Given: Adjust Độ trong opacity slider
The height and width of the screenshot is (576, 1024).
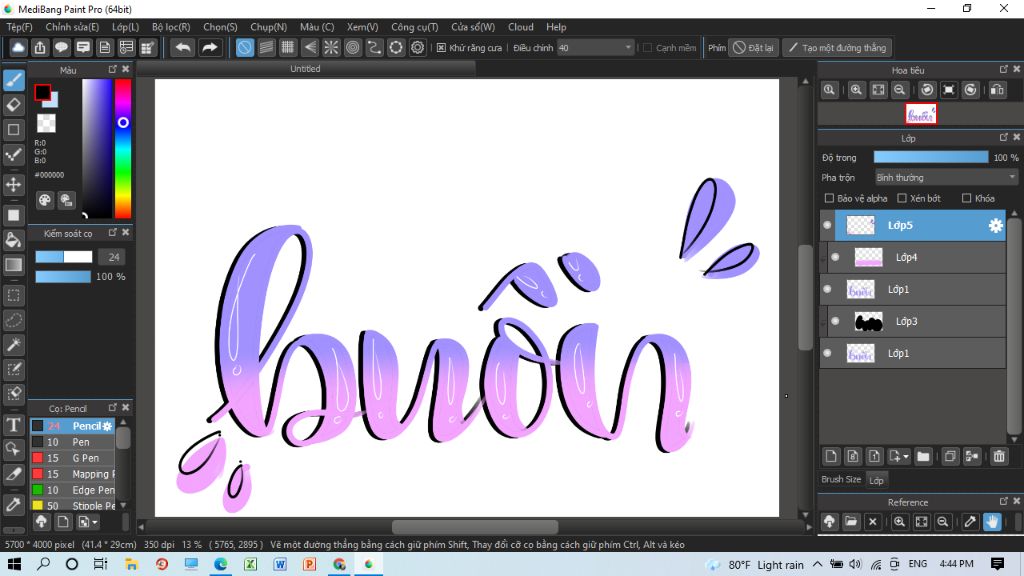Looking at the screenshot, I should pos(931,157).
